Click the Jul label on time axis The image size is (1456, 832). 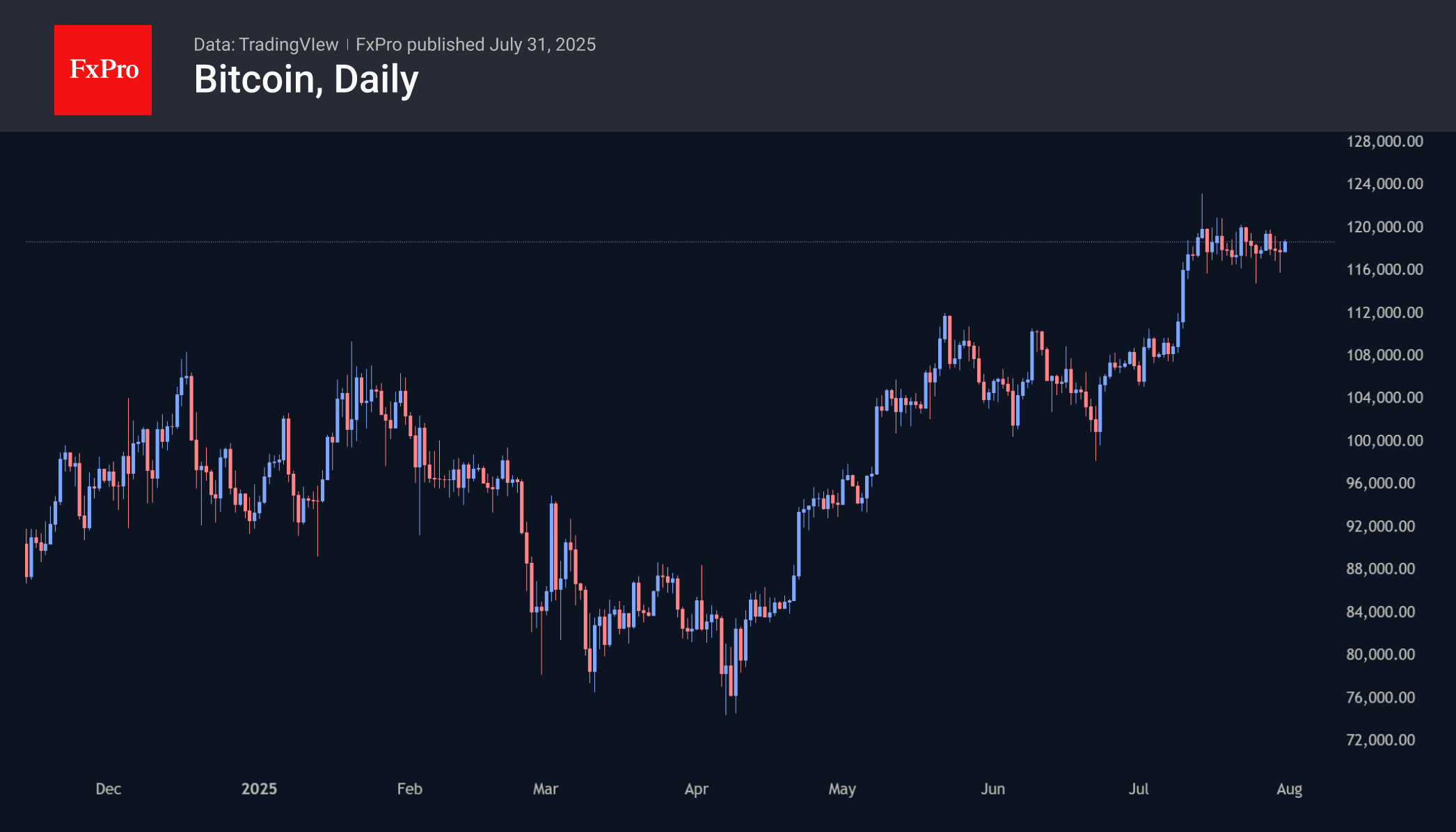click(x=1139, y=789)
